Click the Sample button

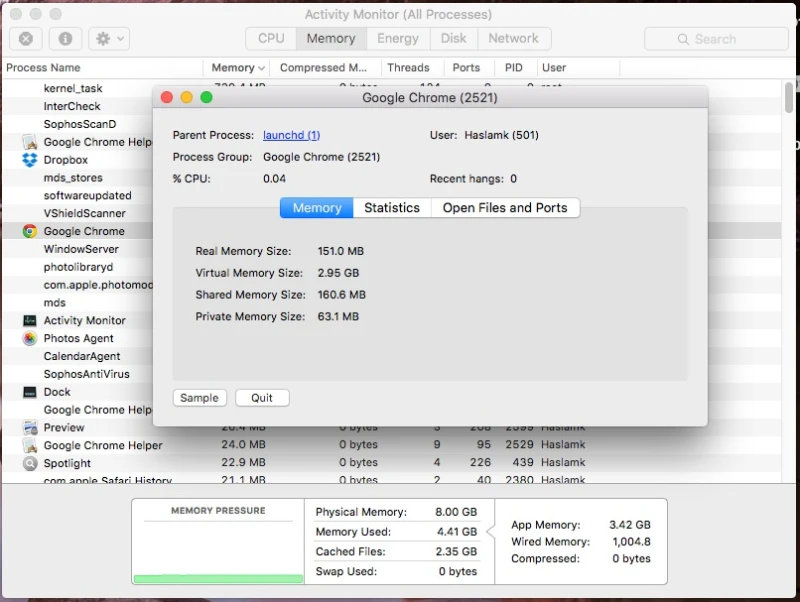coord(199,398)
